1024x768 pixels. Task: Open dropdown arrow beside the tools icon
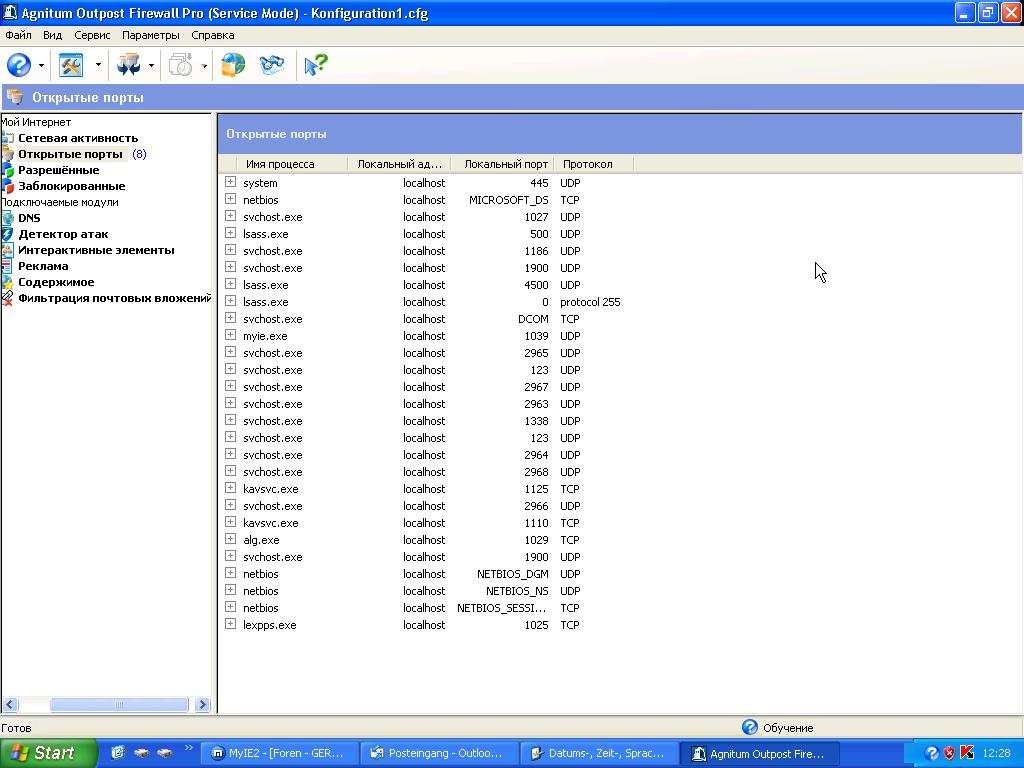[x=98, y=65]
